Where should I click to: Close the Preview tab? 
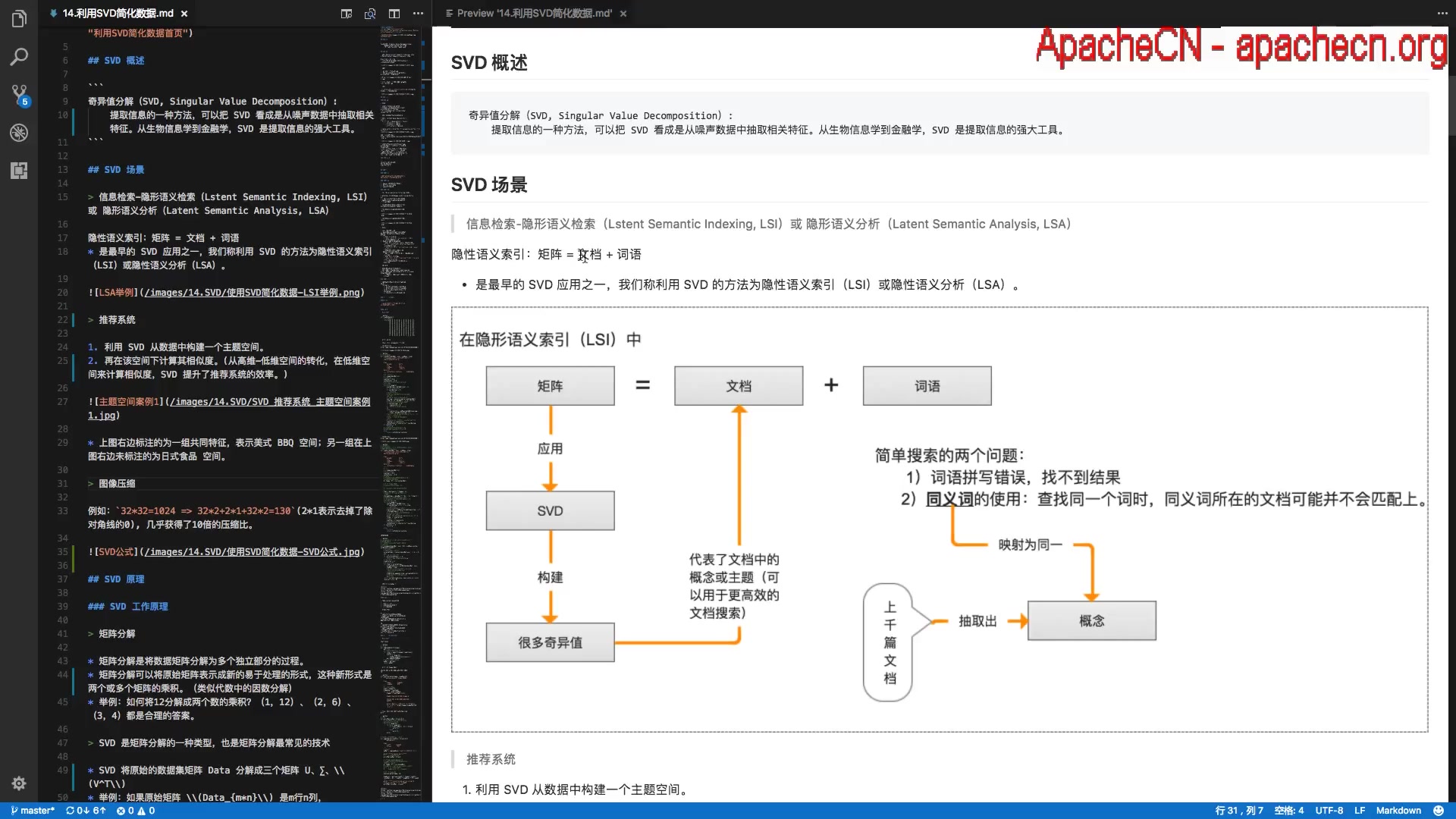point(623,14)
